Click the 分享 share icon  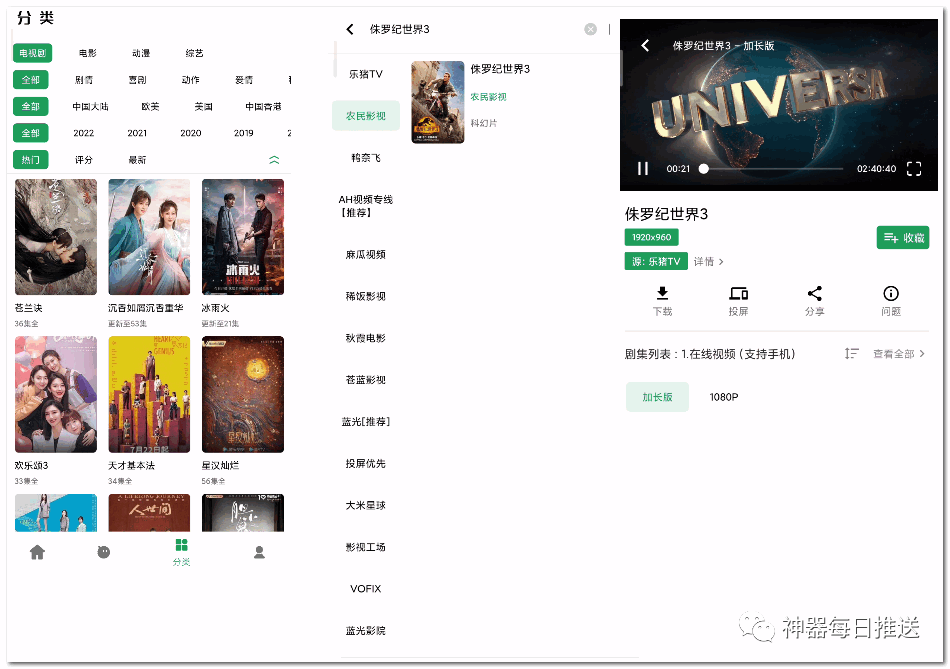pos(814,293)
